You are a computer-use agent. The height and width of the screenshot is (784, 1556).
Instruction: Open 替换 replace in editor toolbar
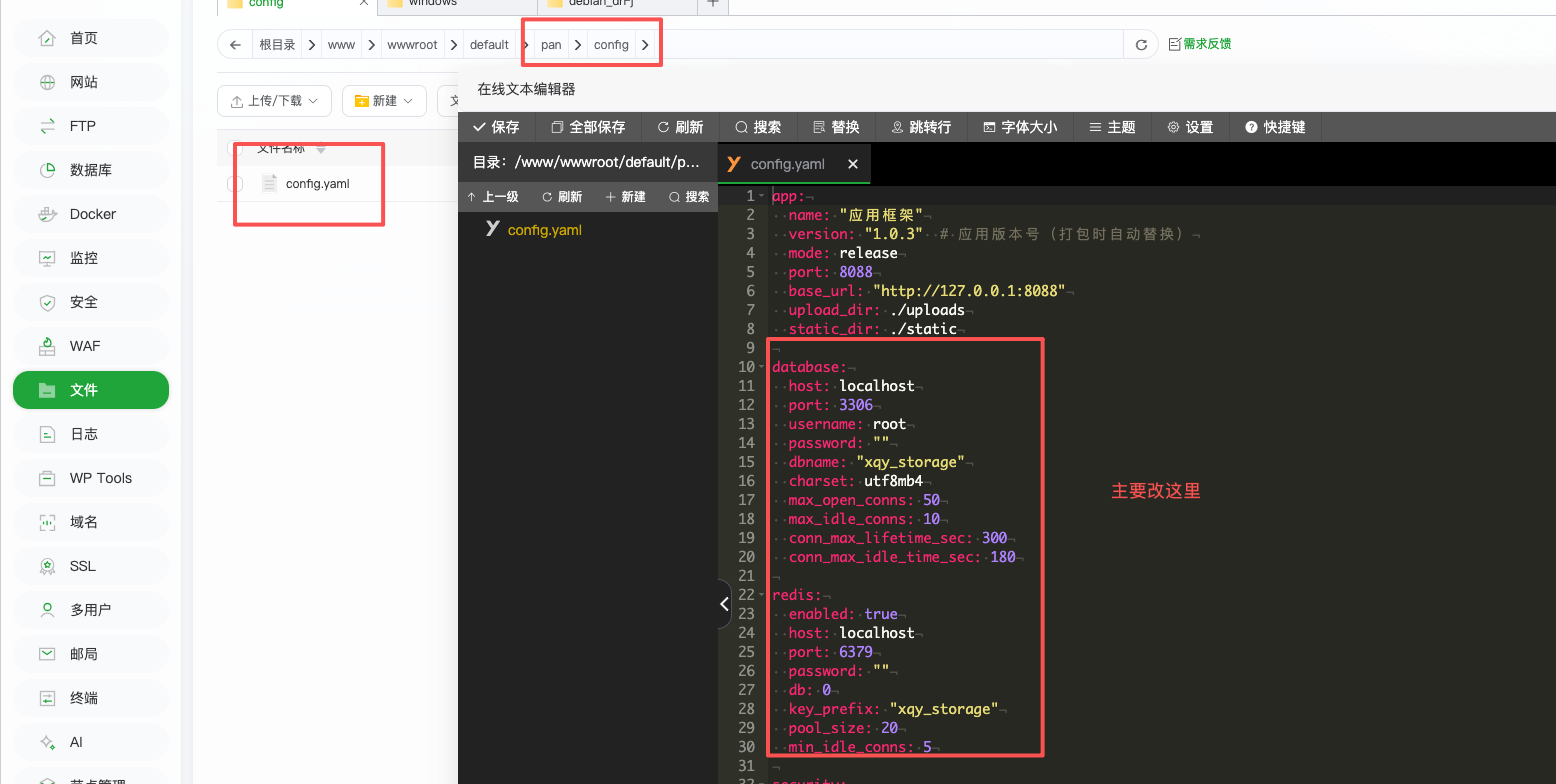click(836, 127)
